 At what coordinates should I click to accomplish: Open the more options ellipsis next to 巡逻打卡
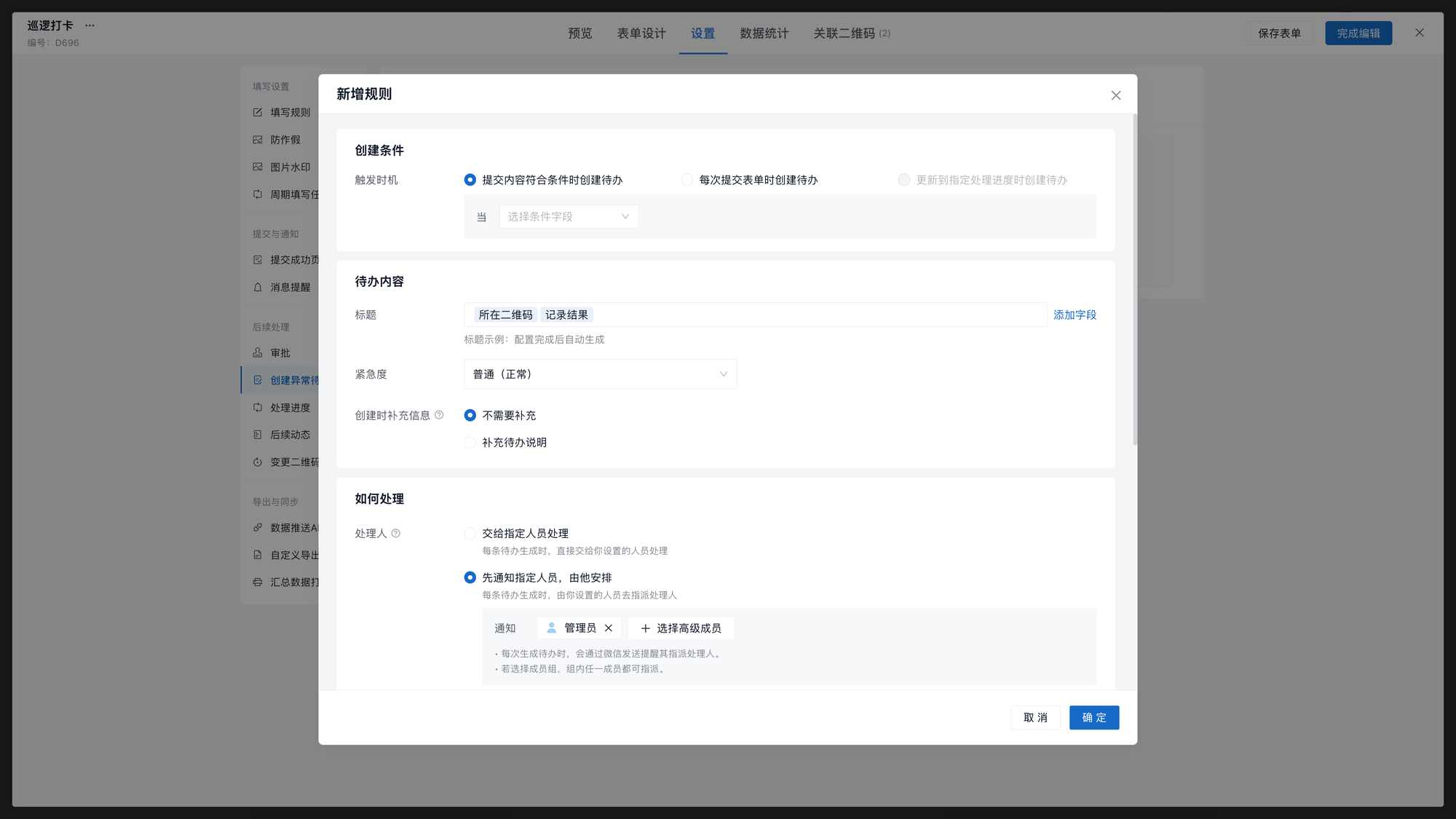(90, 25)
